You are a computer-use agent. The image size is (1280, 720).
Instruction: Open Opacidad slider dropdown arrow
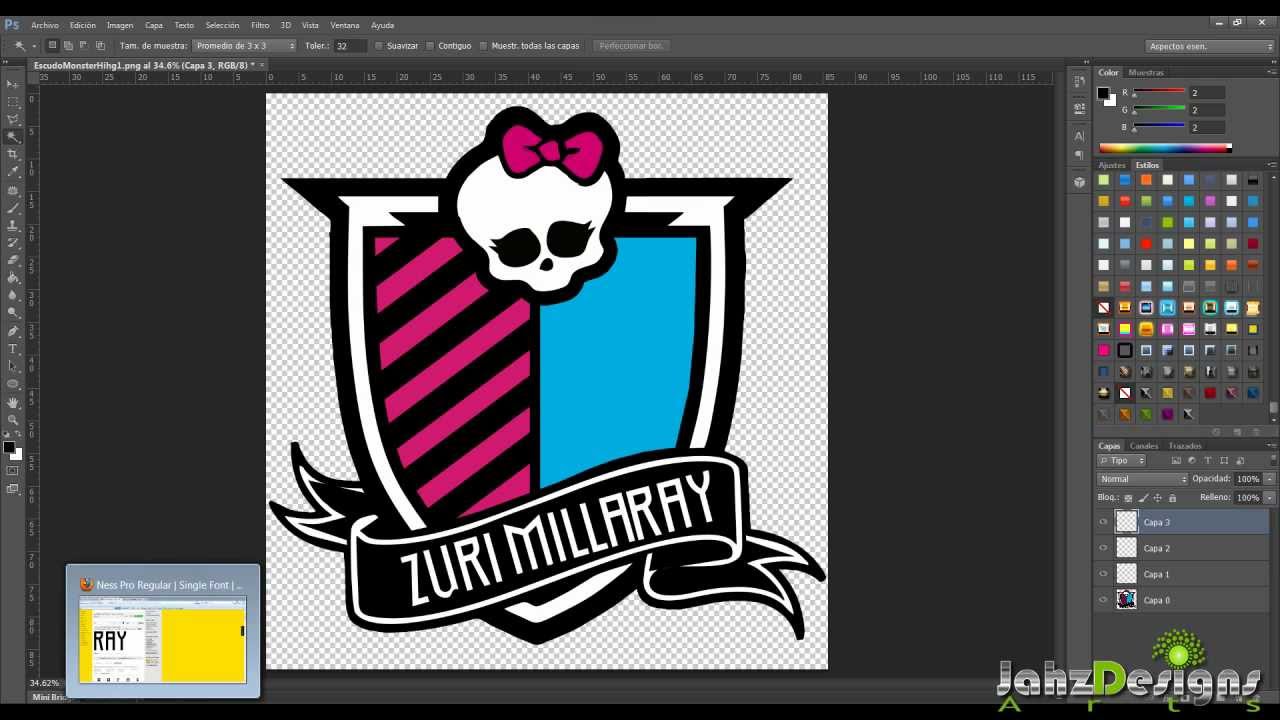click(x=1269, y=479)
